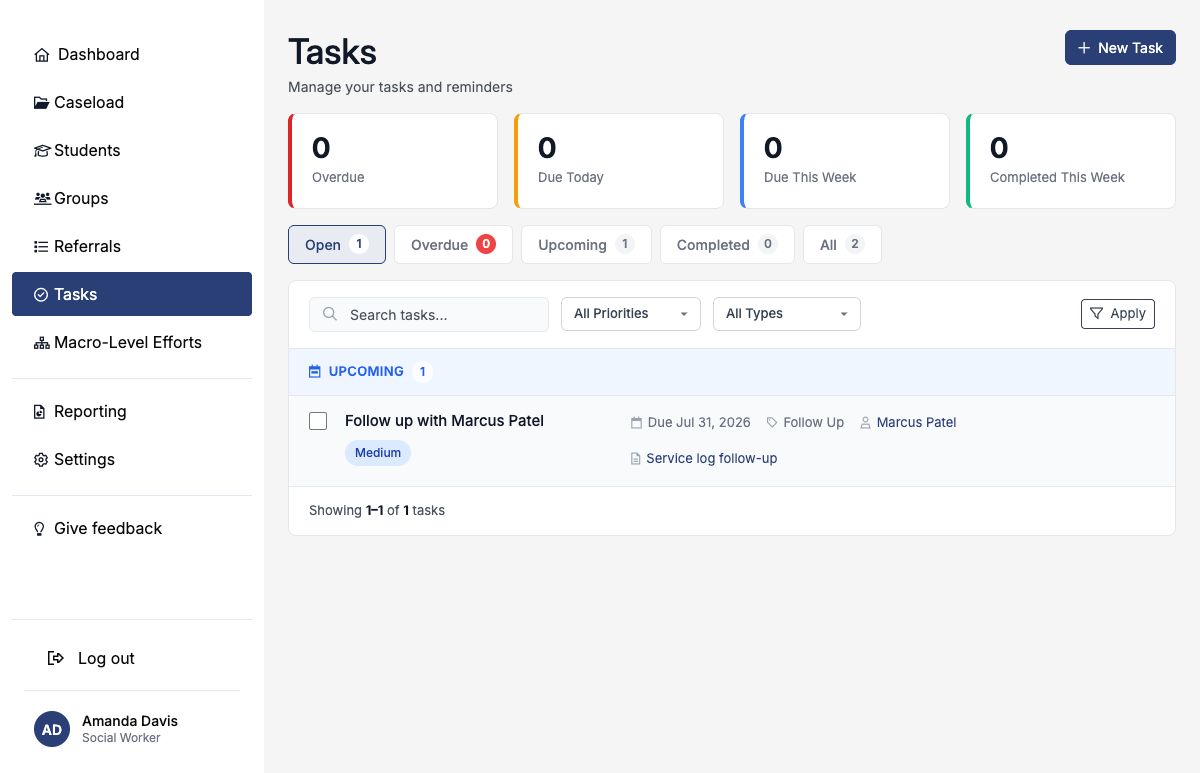1200x773 pixels.
Task: Click the Search tasks input field
Action: [429, 315]
